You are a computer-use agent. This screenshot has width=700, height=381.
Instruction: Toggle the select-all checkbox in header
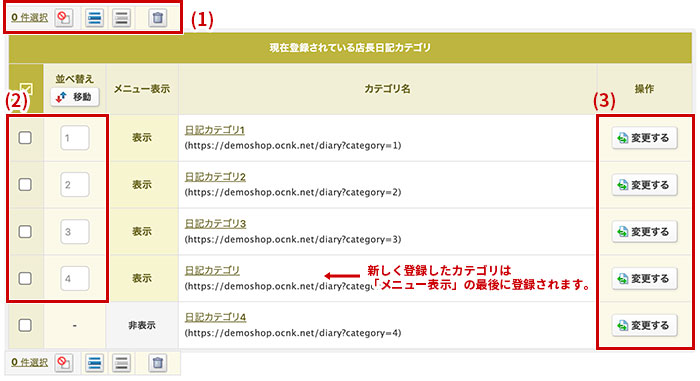click(26, 89)
